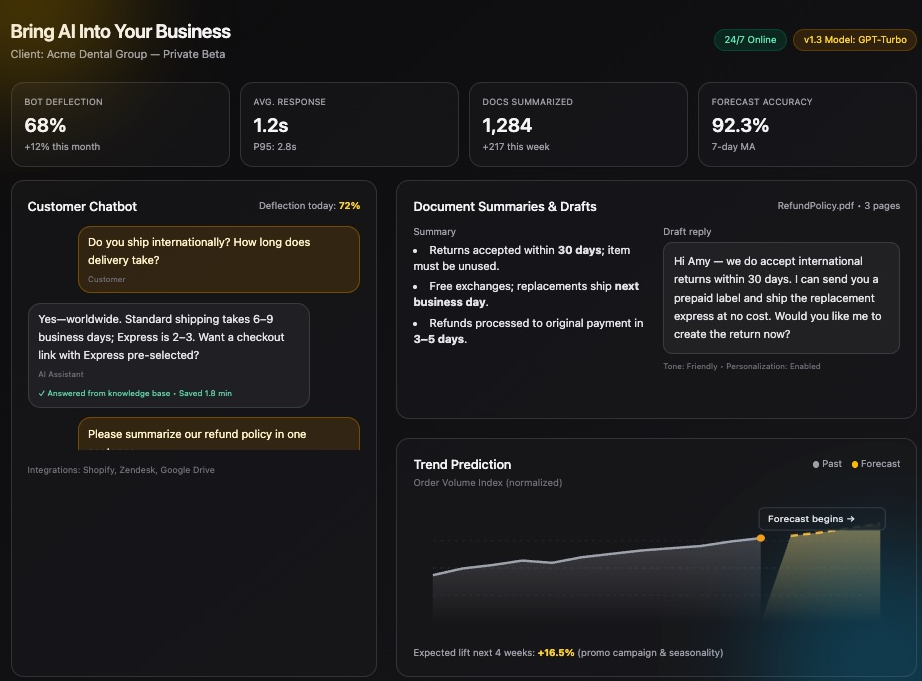This screenshot has height=681, width=922.
Task: Click the orange Forecast legend dot
Action: (x=854, y=464)
